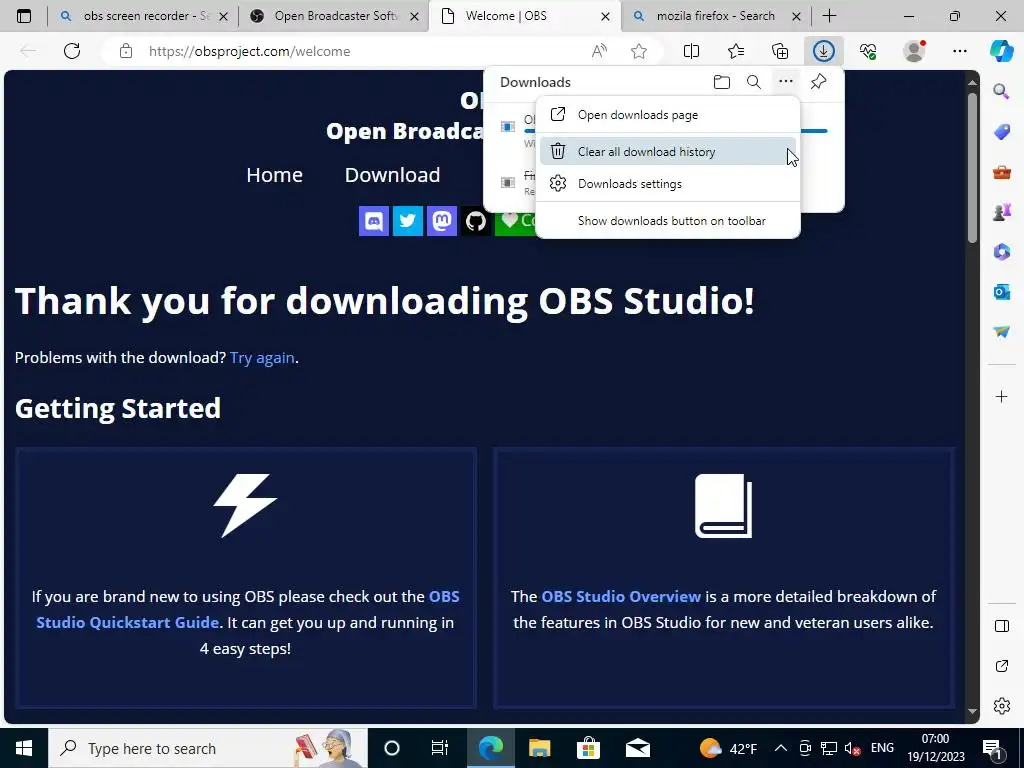
Task: Open the profile avatar icon
Action: tap(914, 51)
